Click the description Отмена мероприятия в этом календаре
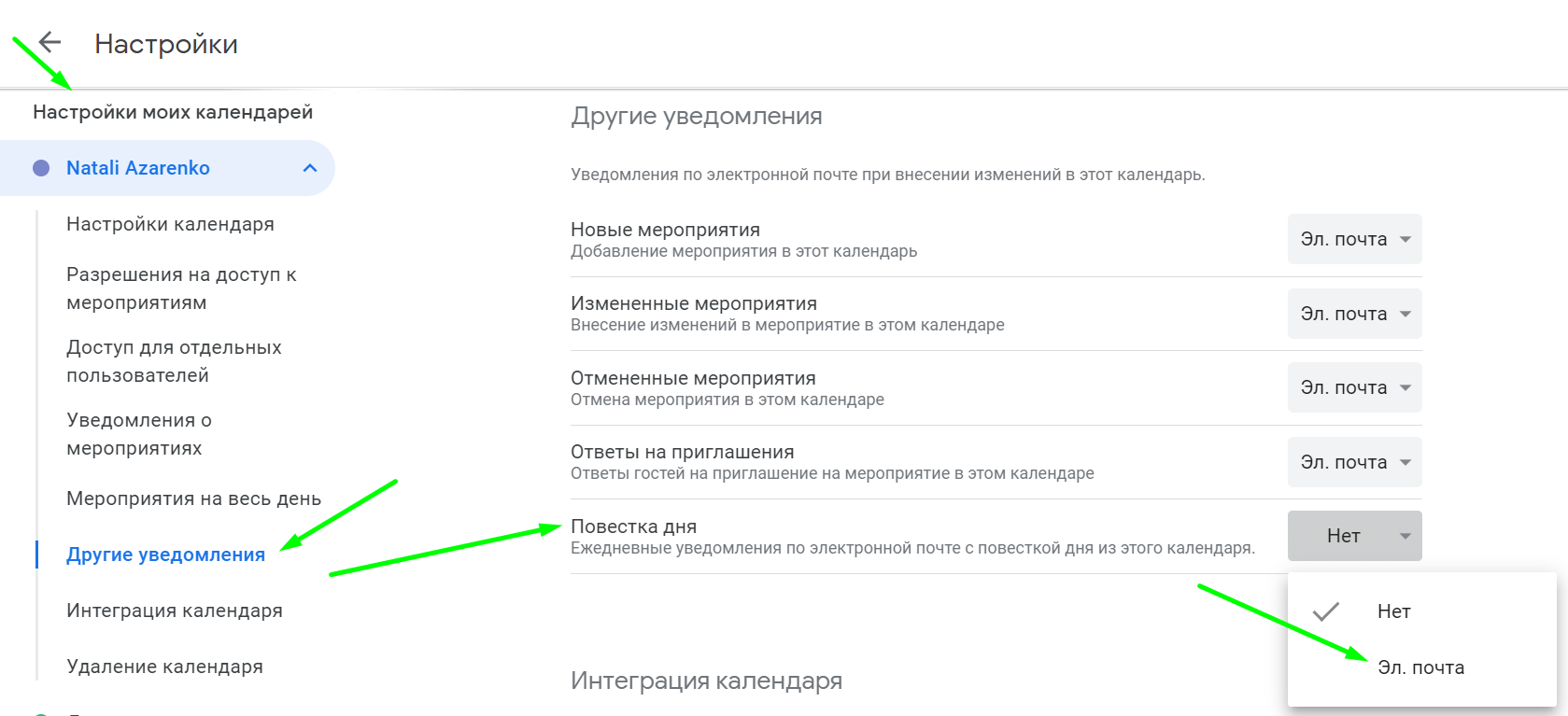Viewport: 1568px width, 716px height. coord(727,400)
